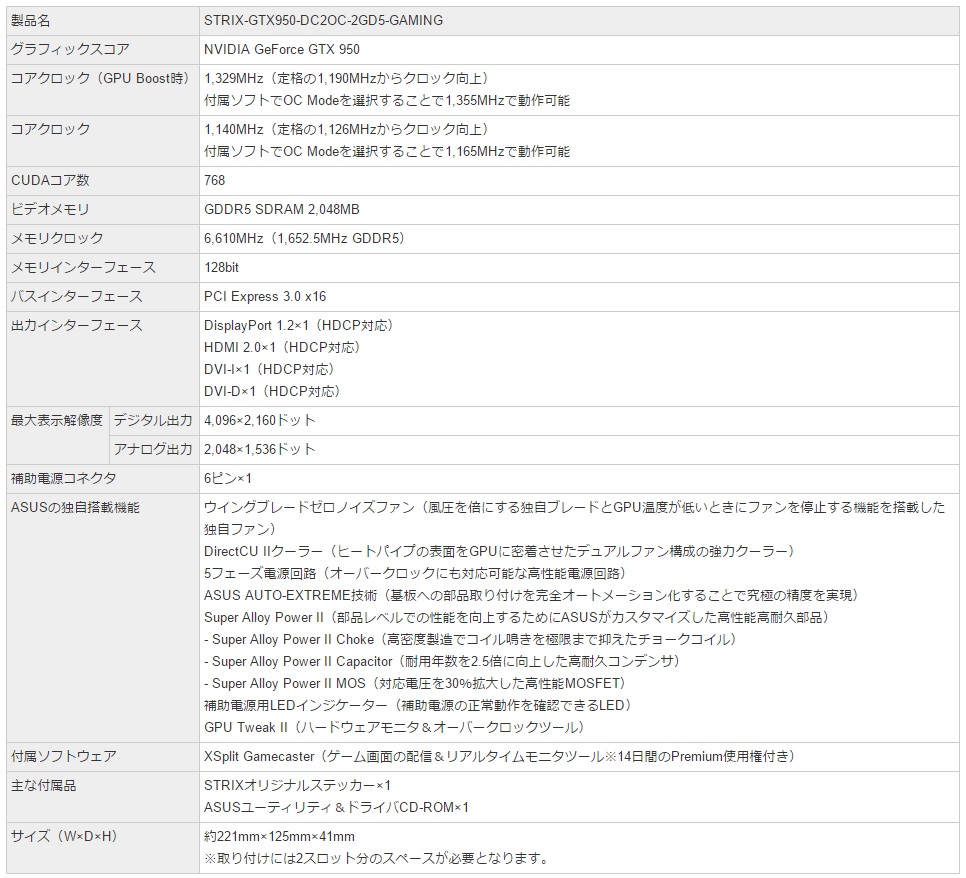The width and height of the screenshot is (966, 878).
Task: Click the メモリクロック label
Action: click(57, 238)
